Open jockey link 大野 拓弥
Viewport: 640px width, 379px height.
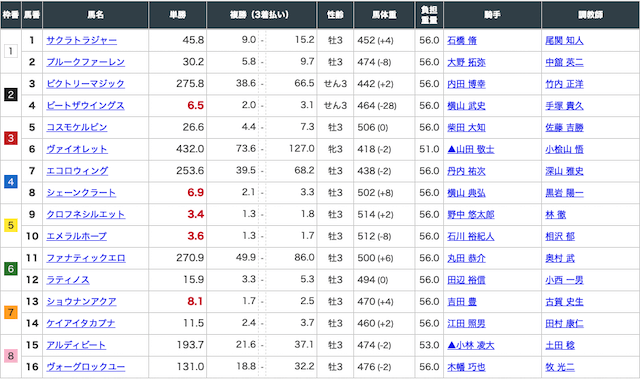tap(466, 62)
